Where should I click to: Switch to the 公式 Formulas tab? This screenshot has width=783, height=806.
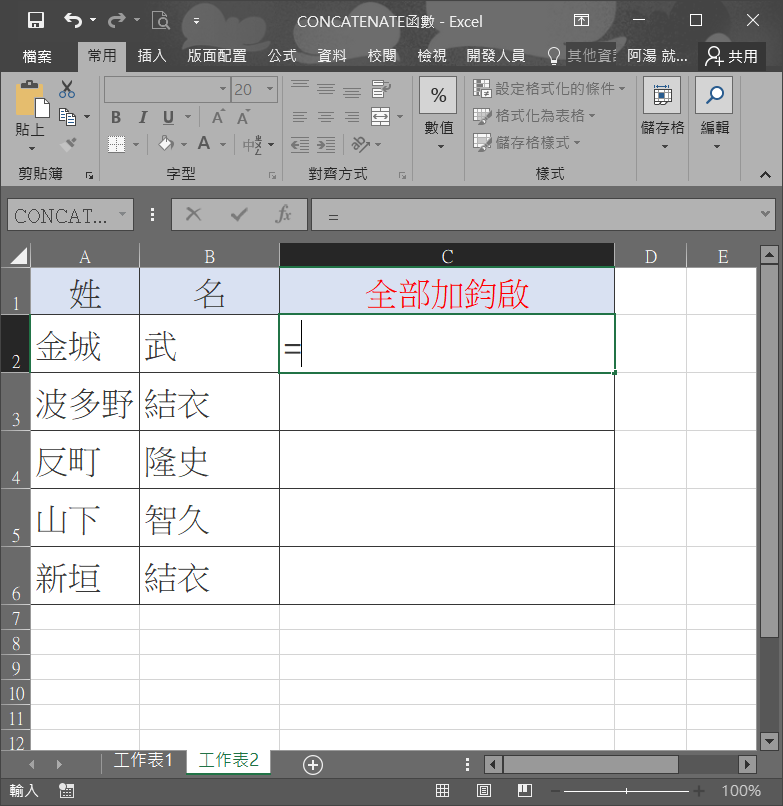(282, 56)
